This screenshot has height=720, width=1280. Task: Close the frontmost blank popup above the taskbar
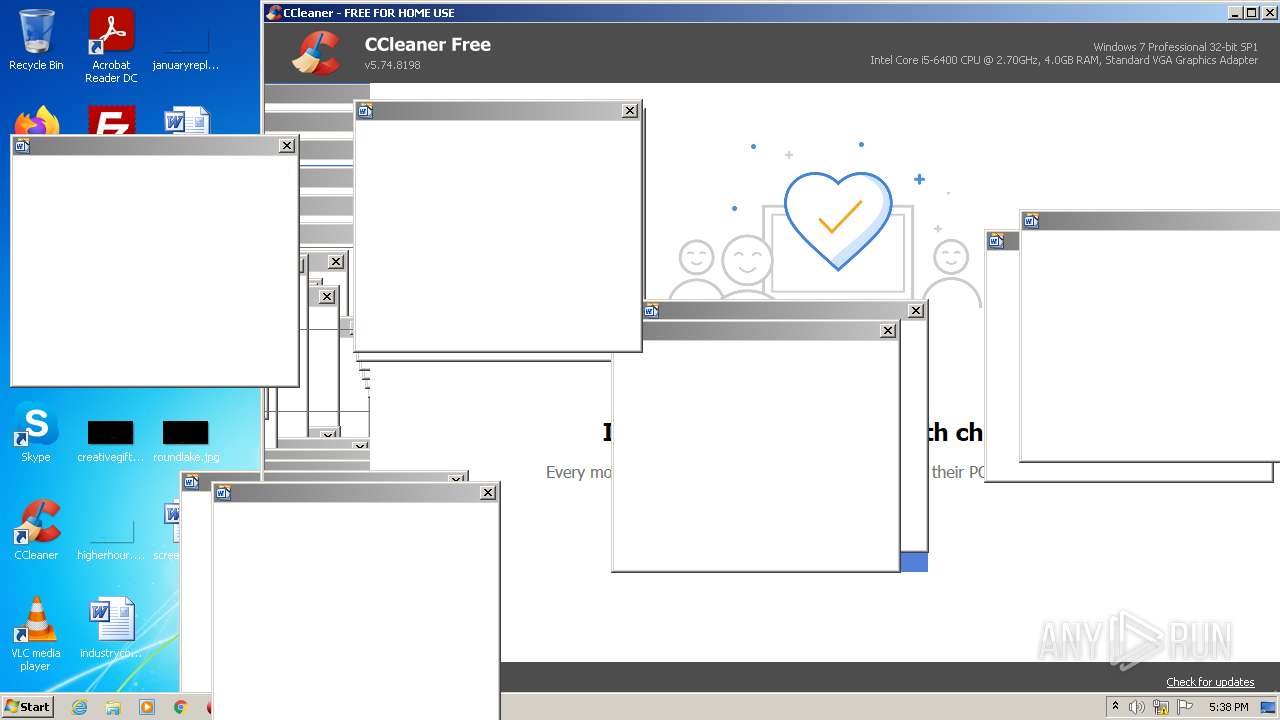pos(488,493)
